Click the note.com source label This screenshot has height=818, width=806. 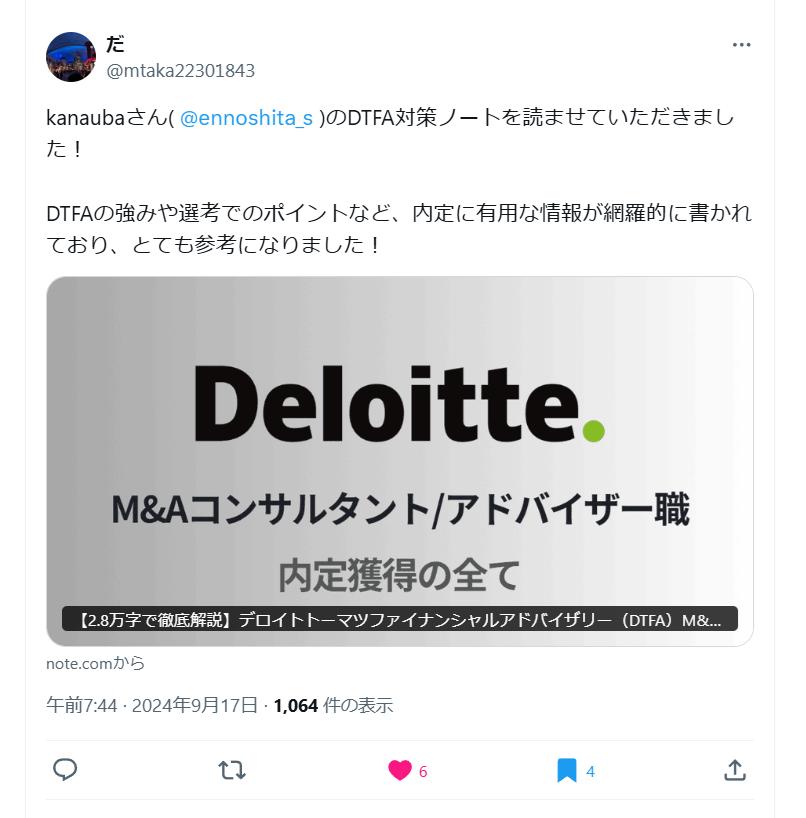(94, 663)
